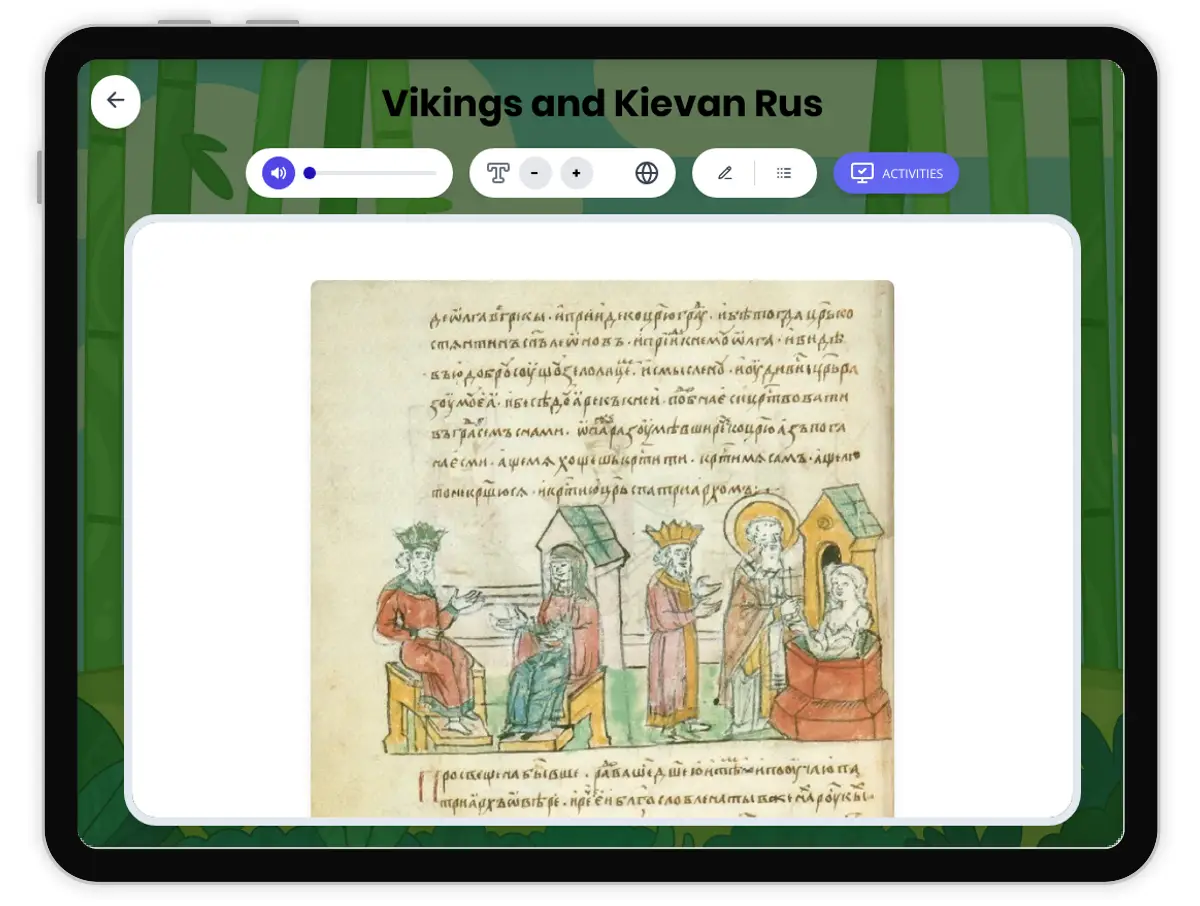Click the middle of the audio progress track

point(375,173)
